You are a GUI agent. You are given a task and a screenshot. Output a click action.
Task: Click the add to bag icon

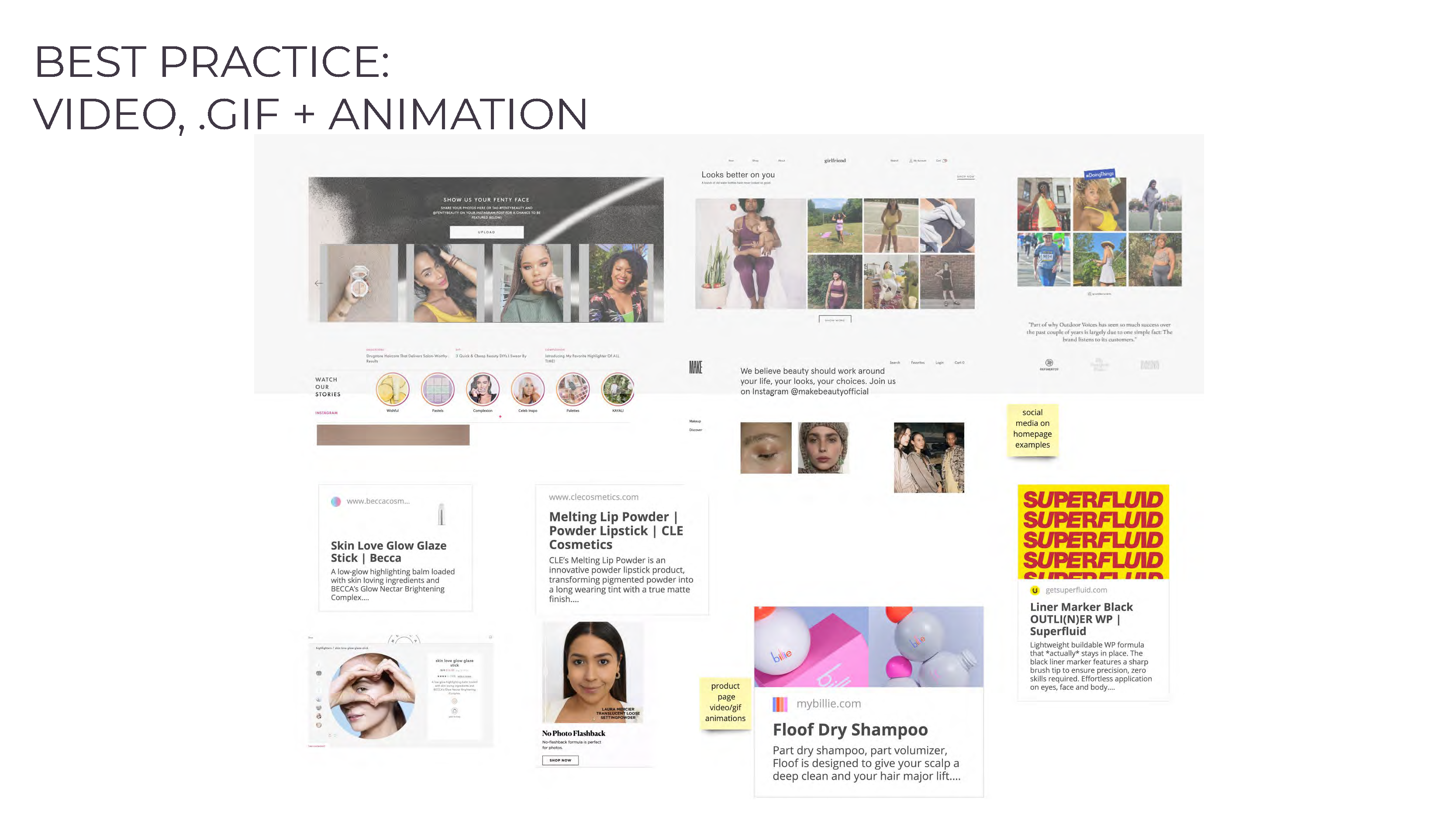pyautogui.click(x=455, y=711)
